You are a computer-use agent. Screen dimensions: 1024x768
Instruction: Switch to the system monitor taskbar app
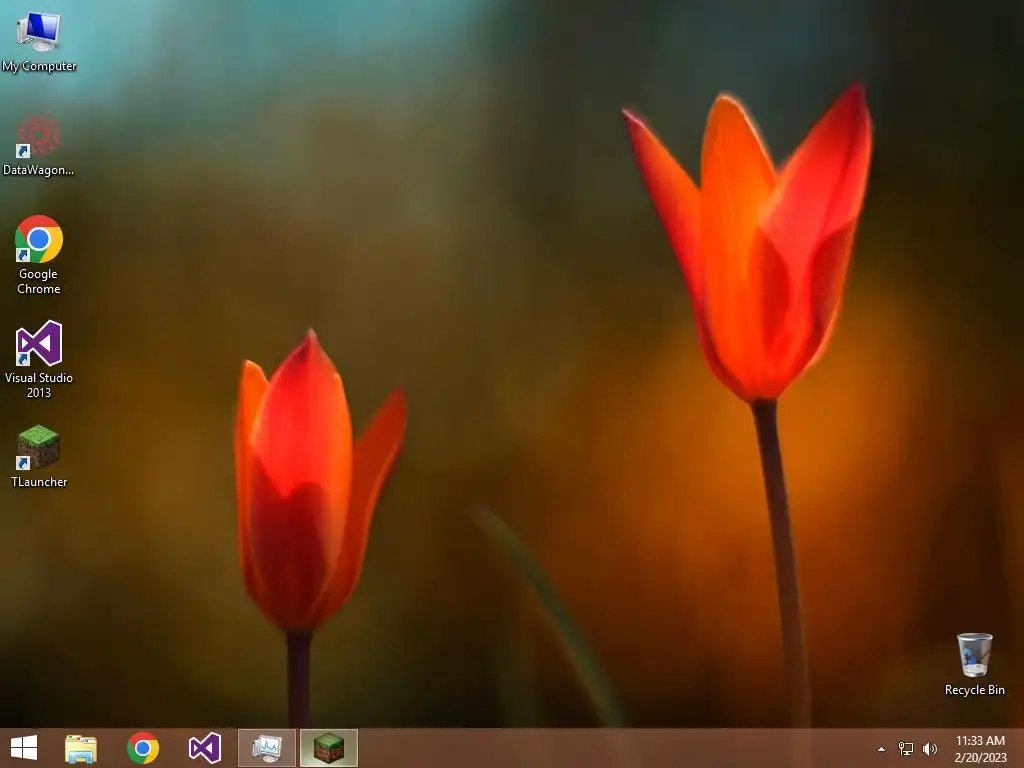pos(266,748)
